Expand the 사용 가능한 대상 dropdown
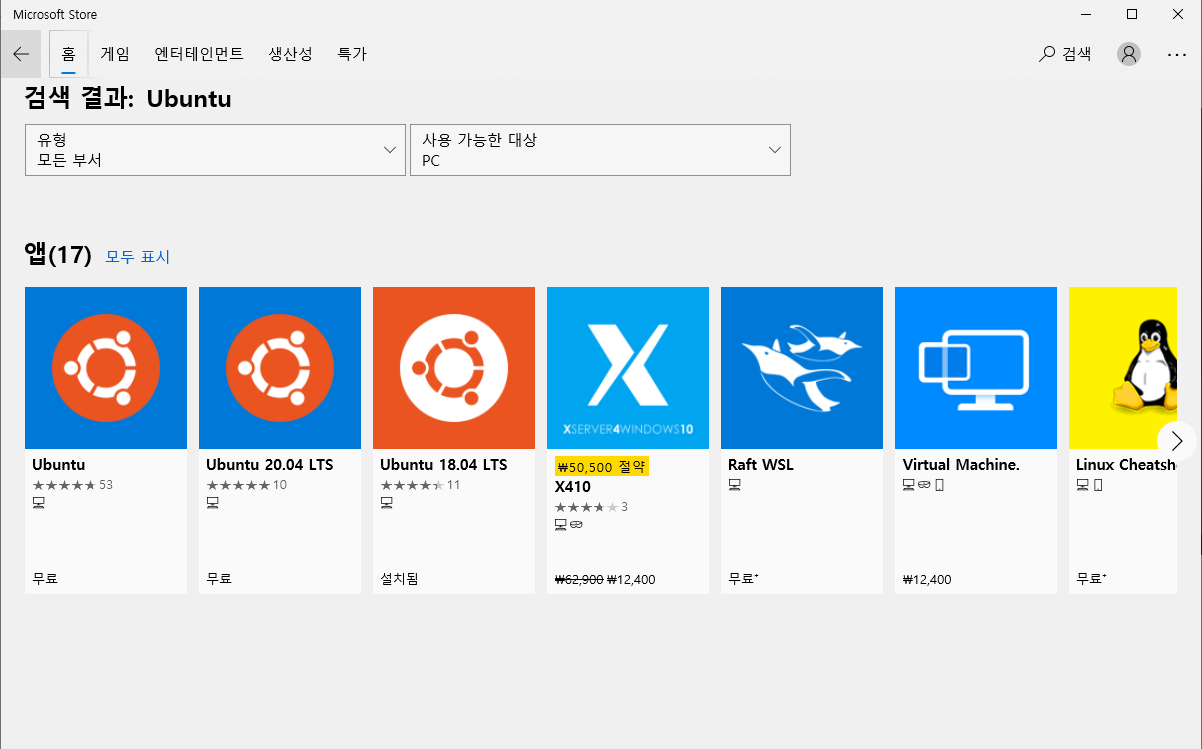 click(x=600, y=150)
